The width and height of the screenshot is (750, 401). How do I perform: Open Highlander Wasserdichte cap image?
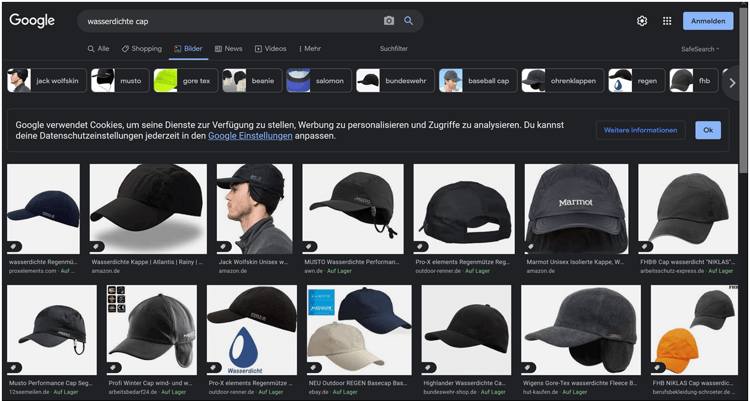(x=466, y=330)
